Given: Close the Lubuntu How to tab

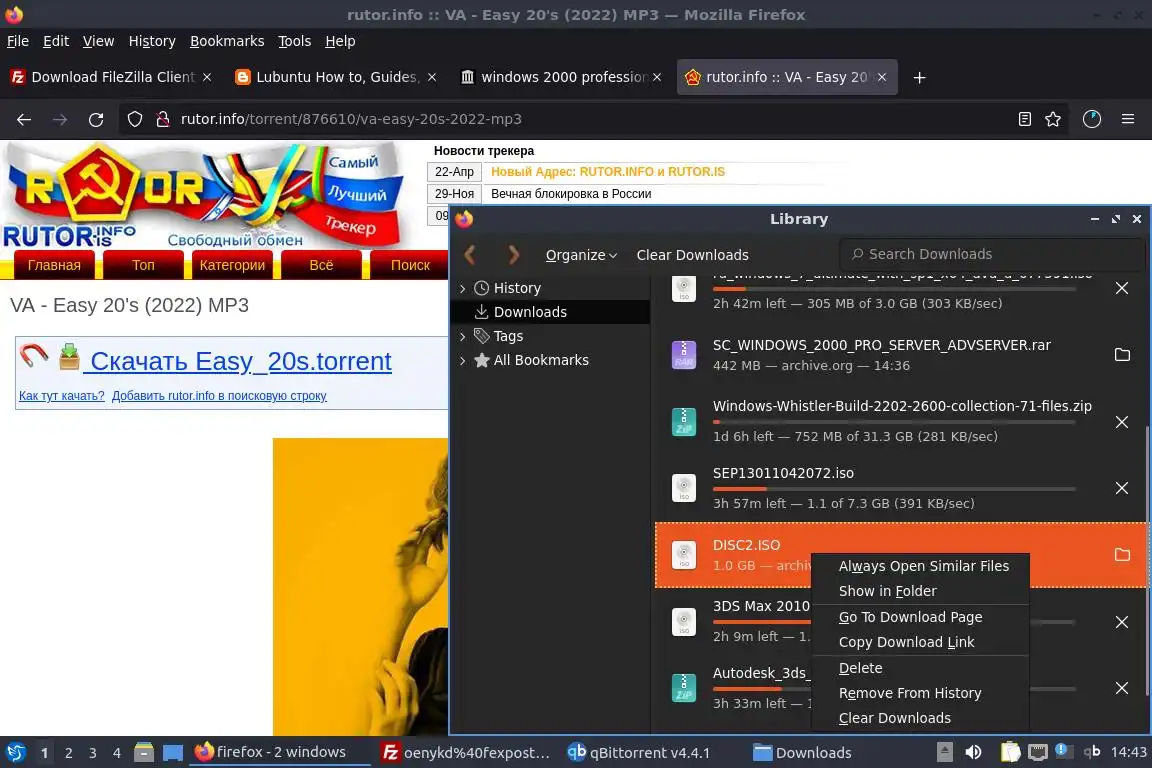Looking at the screenshot, I should [x=432, y=77].
